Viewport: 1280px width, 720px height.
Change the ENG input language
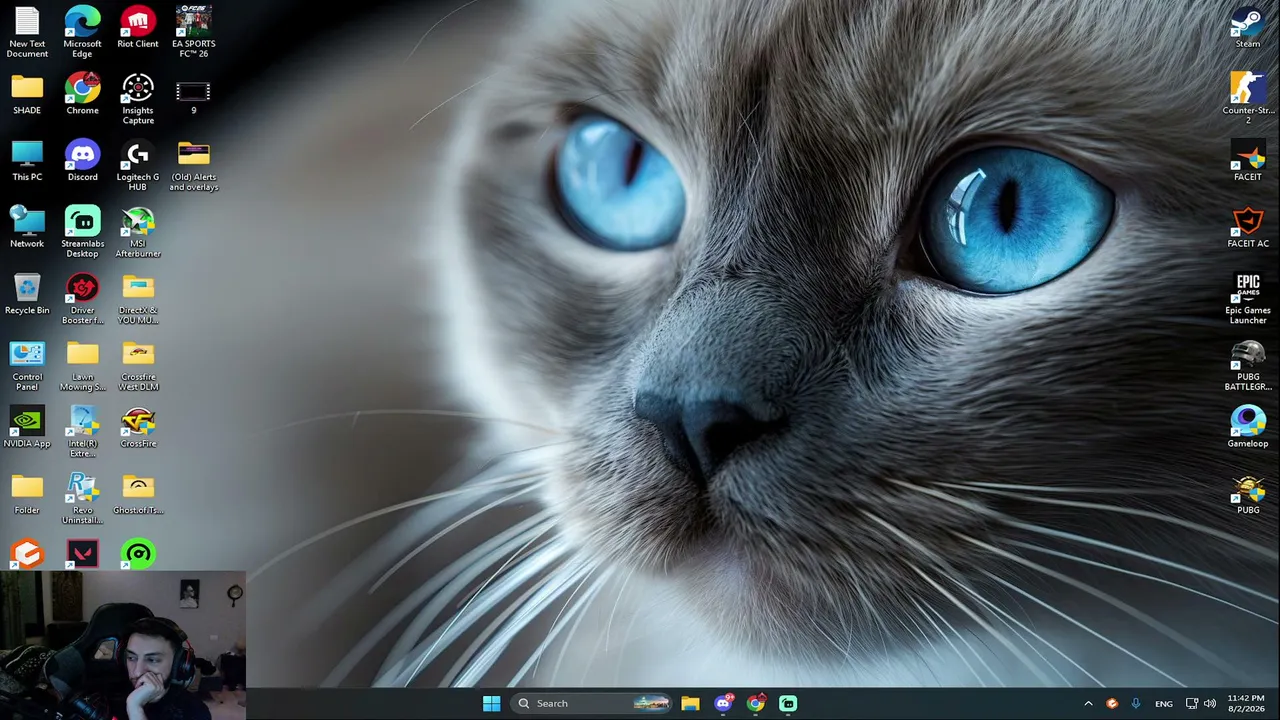[x=1164, y=704]
